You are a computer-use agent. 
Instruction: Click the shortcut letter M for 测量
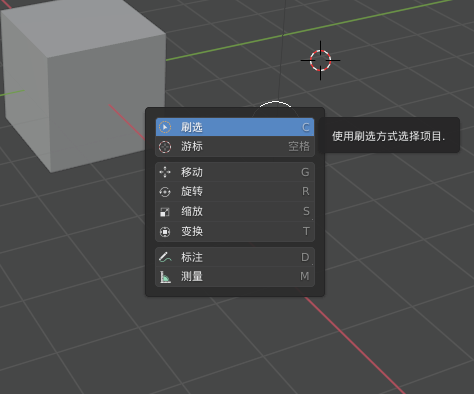click(305, 276)
